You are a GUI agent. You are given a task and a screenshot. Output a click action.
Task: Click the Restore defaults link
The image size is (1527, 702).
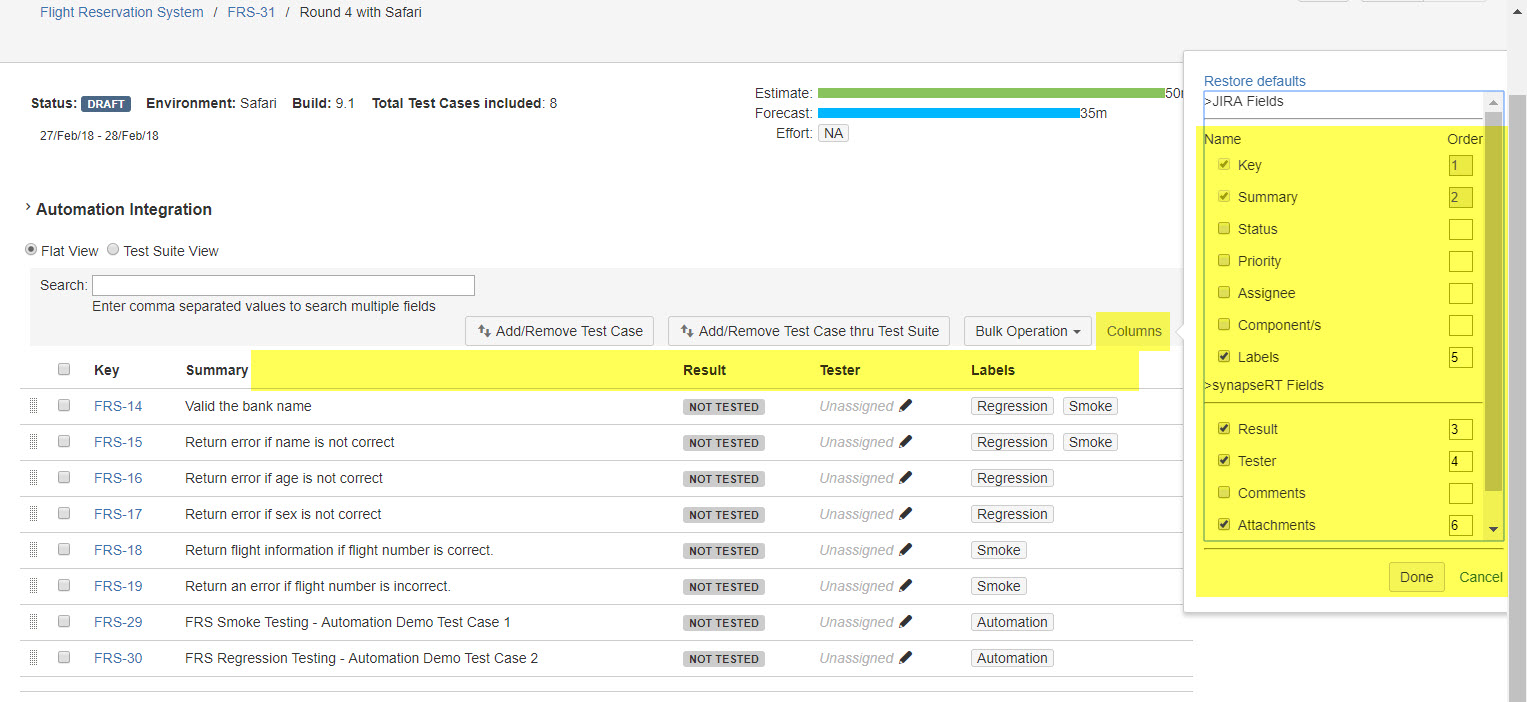tap(1254, 81)
